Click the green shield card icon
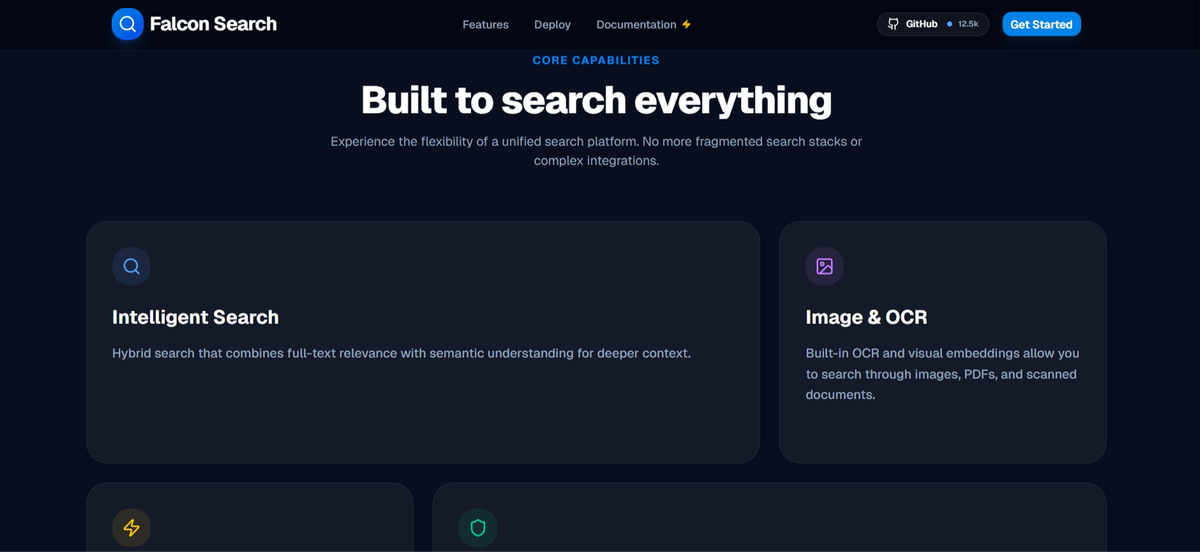Viewport: 1200px width, 552px height. pos(478,528)
